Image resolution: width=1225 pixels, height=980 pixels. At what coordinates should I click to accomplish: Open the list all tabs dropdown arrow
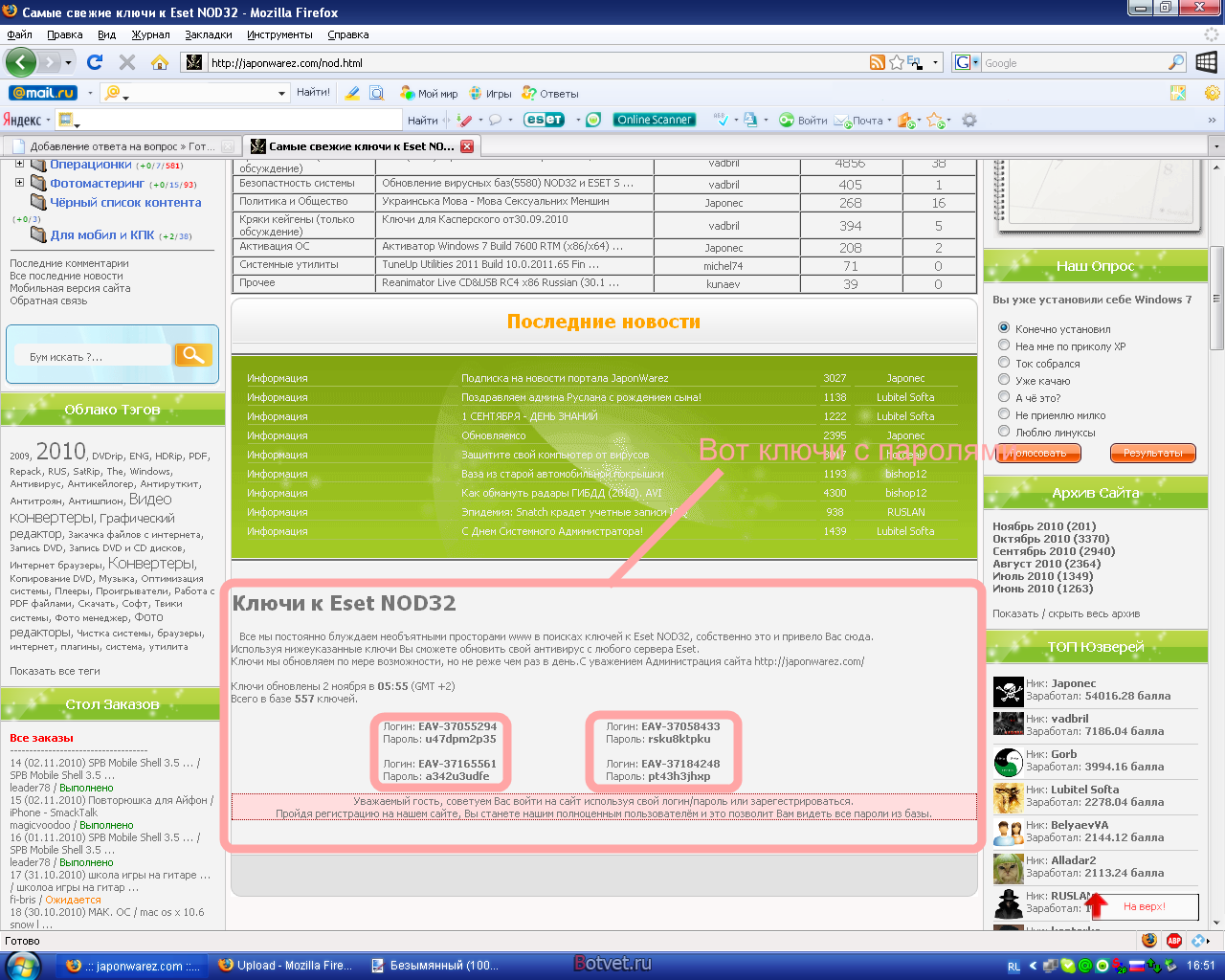click(1216, 146)
